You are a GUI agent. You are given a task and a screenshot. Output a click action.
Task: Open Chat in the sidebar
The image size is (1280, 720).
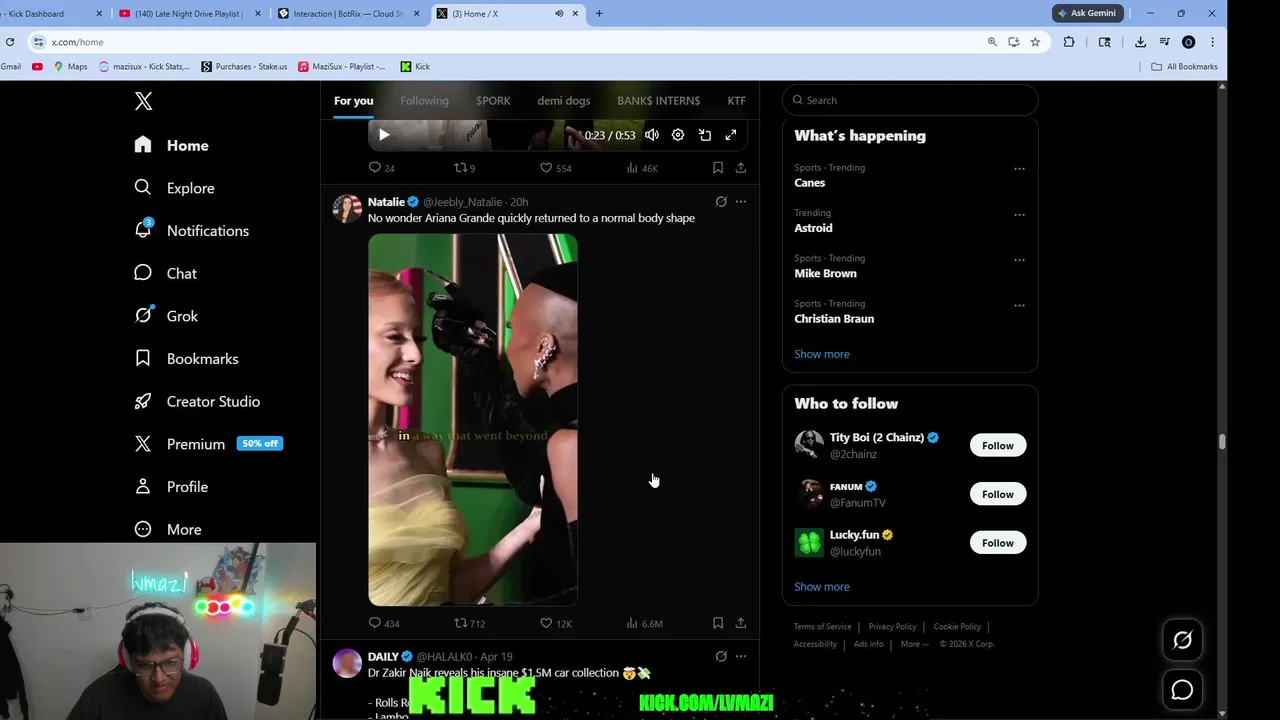point(166,273)
